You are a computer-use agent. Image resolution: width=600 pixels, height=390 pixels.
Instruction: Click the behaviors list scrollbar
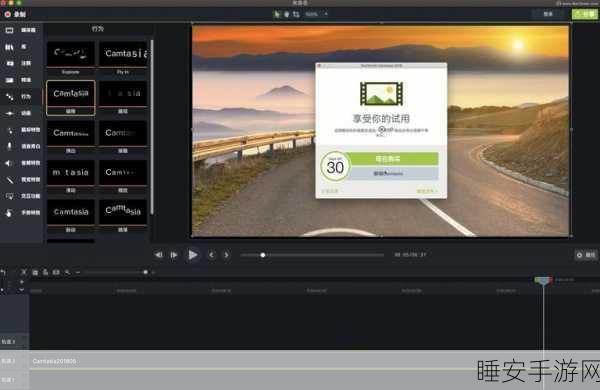coord(152,126)
